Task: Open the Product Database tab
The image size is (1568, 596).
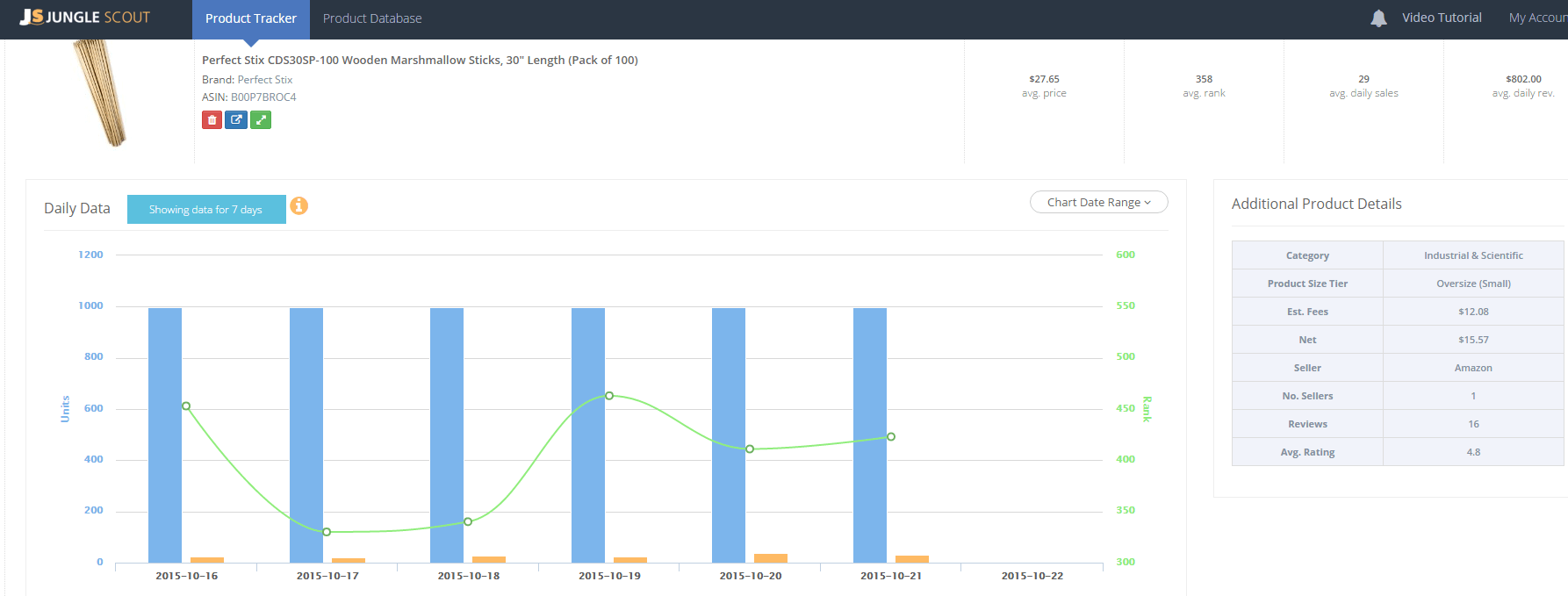Action: coord(372,18)
